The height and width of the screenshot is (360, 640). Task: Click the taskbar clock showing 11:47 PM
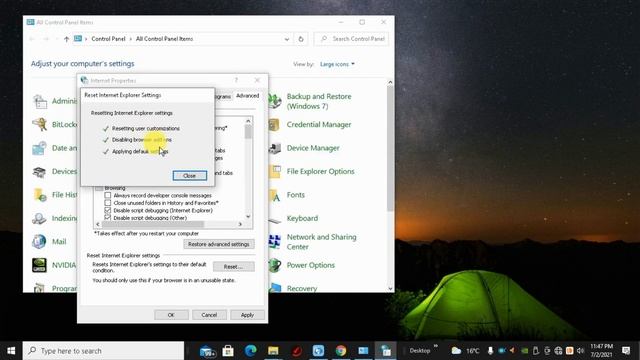tap(601, 350)
